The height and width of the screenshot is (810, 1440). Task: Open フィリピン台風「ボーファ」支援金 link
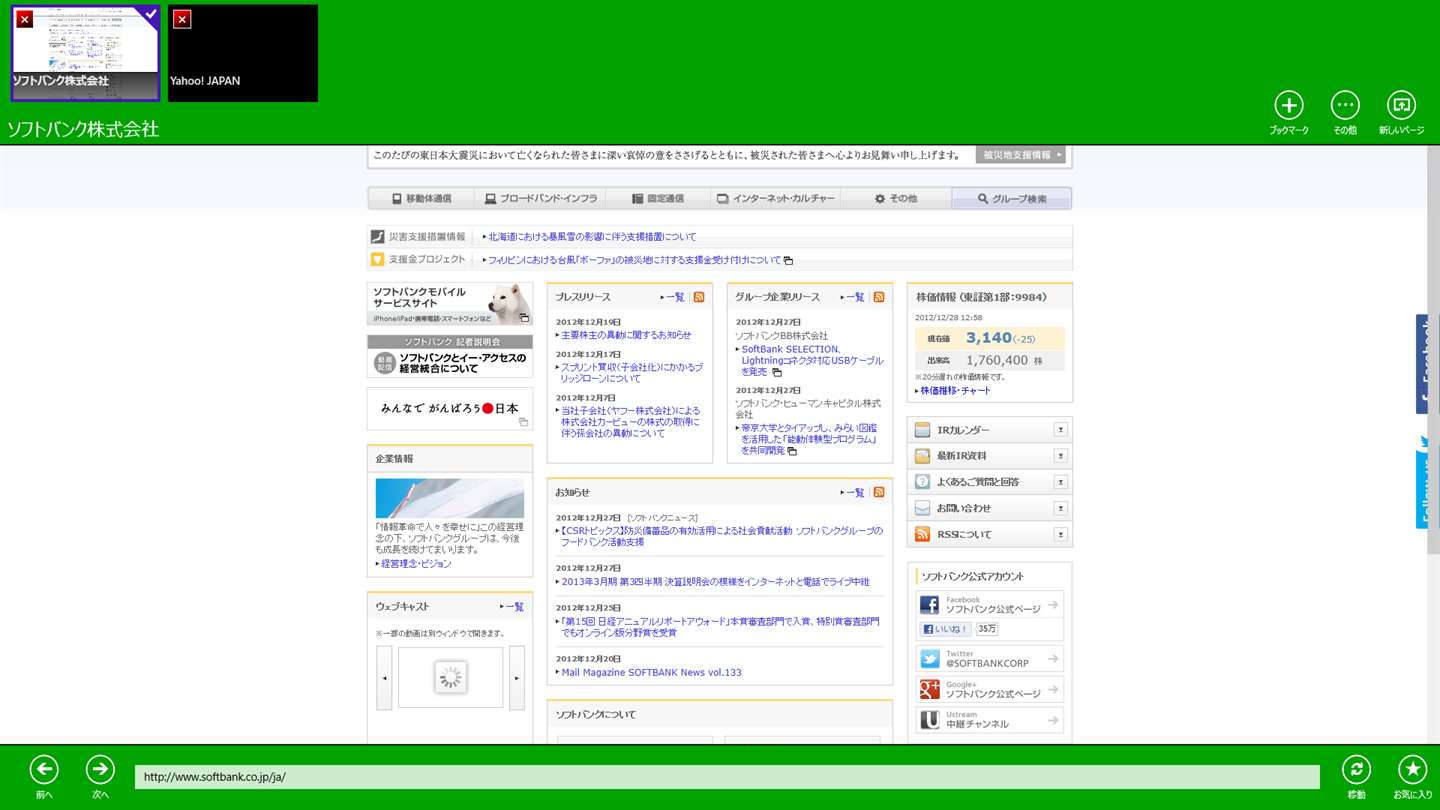click(635, 260)
